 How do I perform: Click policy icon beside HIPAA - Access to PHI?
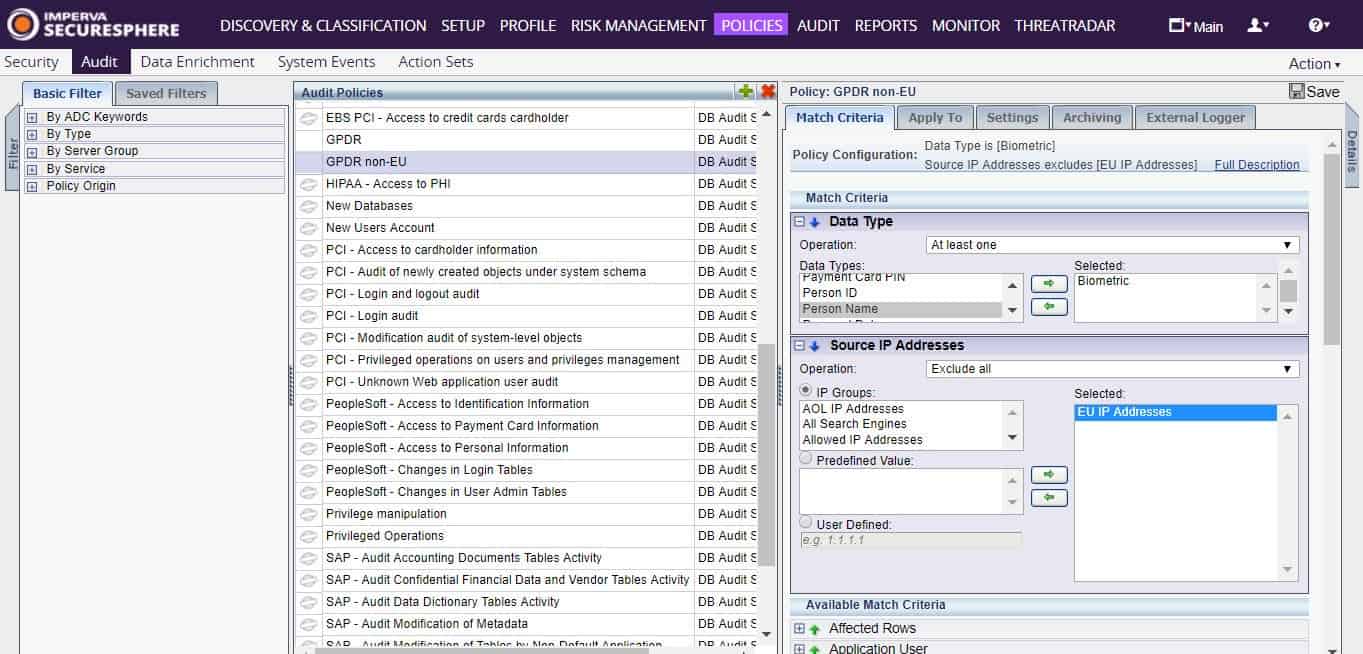point(309,184)
